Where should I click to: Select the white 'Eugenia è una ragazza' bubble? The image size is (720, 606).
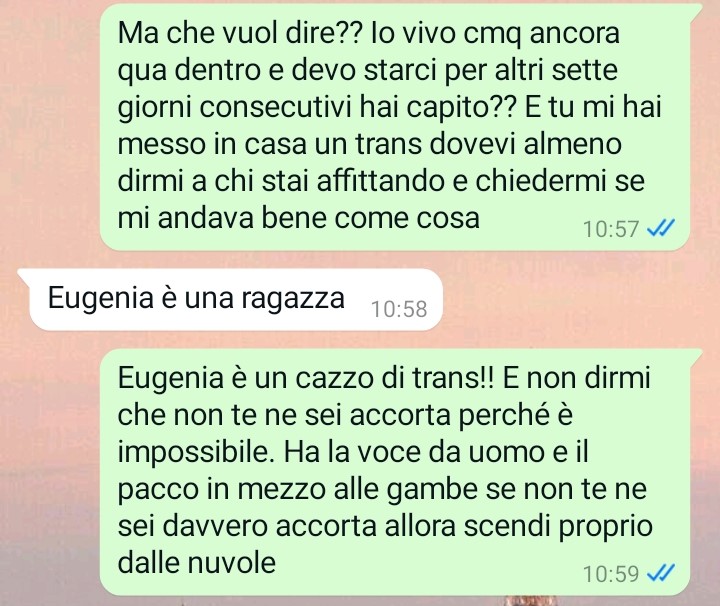click(230, 299)
